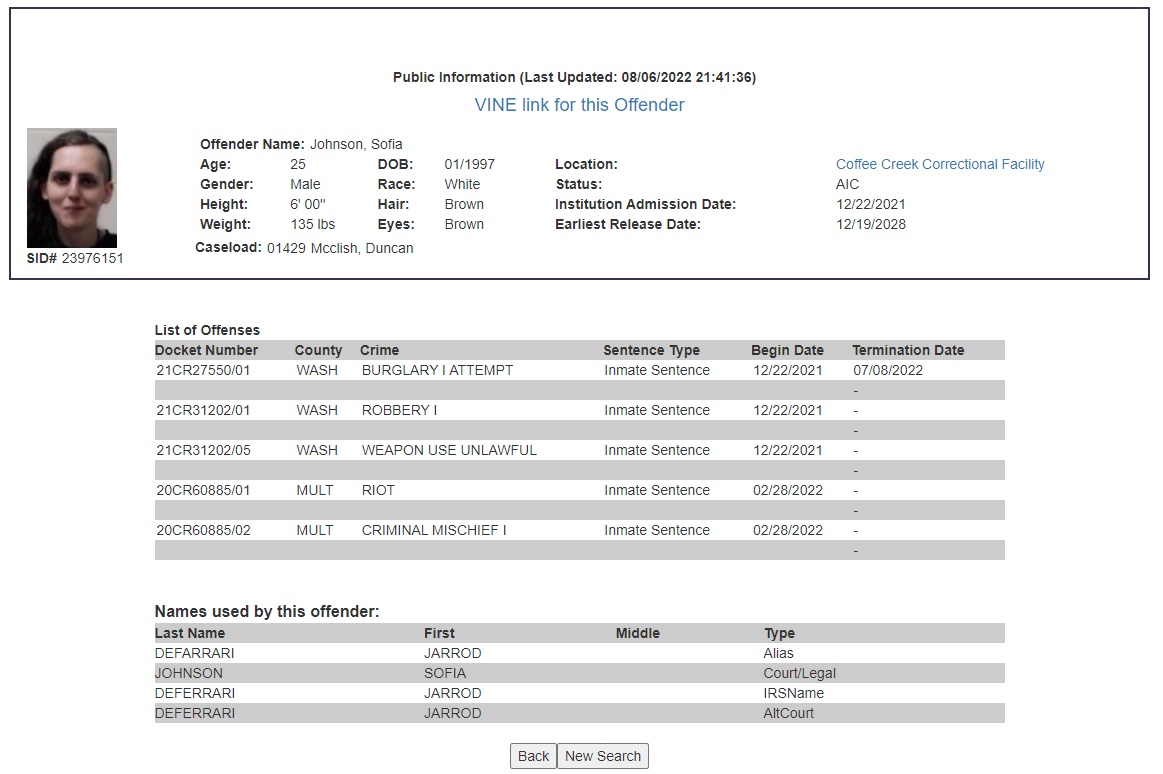Click the New Search button
Image resolution: width=1163 pixels, height=774 pixels.
(x=602, y=756)
